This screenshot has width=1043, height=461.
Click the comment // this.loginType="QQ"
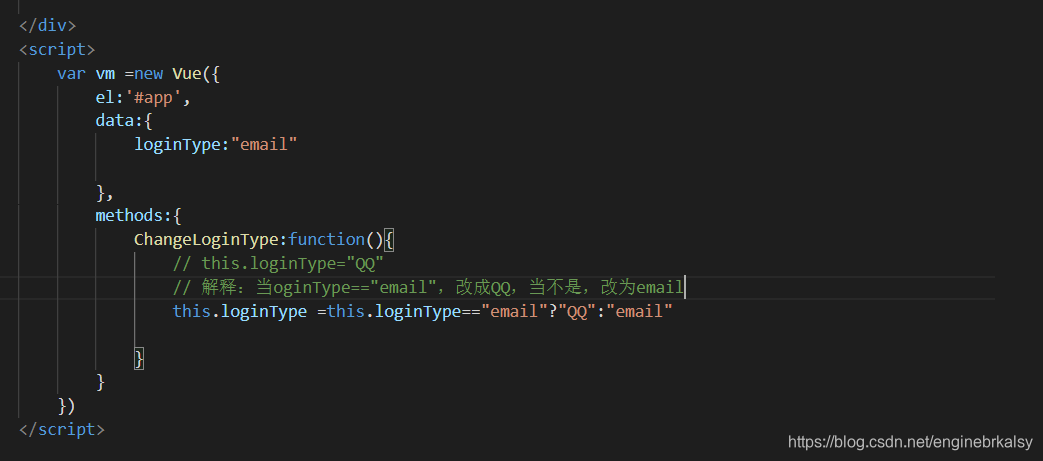(x=279, y=263)
